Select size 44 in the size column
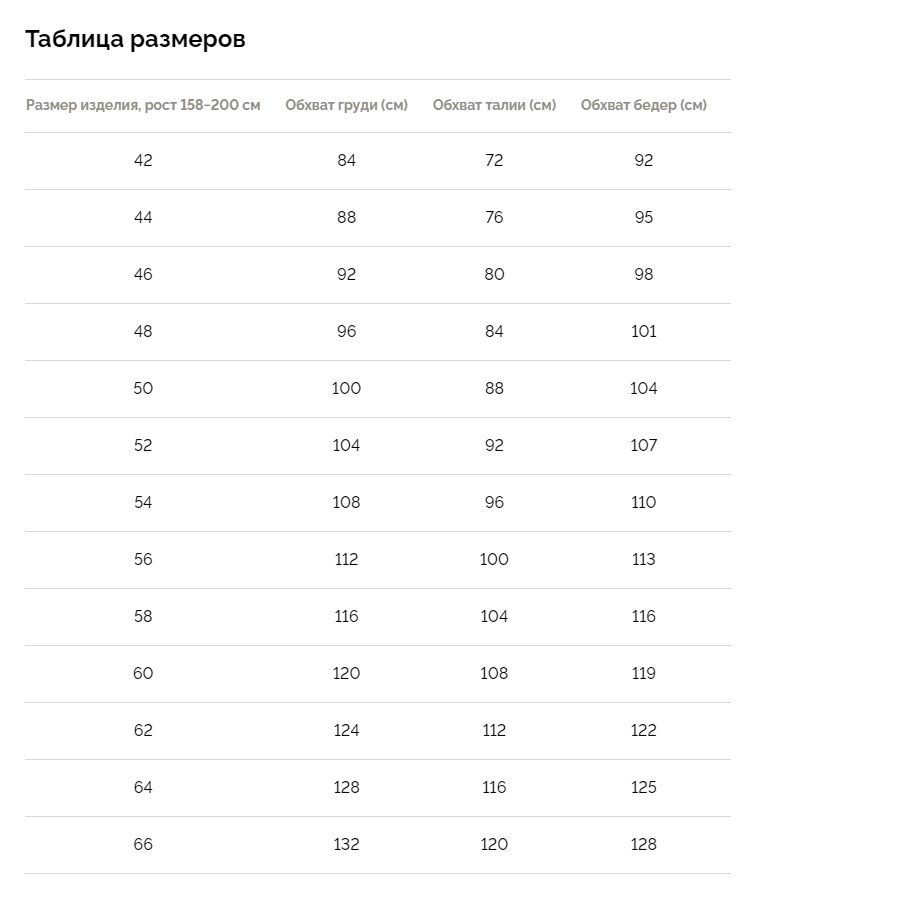Screen dimensions: 901x902 coord(143,217)
